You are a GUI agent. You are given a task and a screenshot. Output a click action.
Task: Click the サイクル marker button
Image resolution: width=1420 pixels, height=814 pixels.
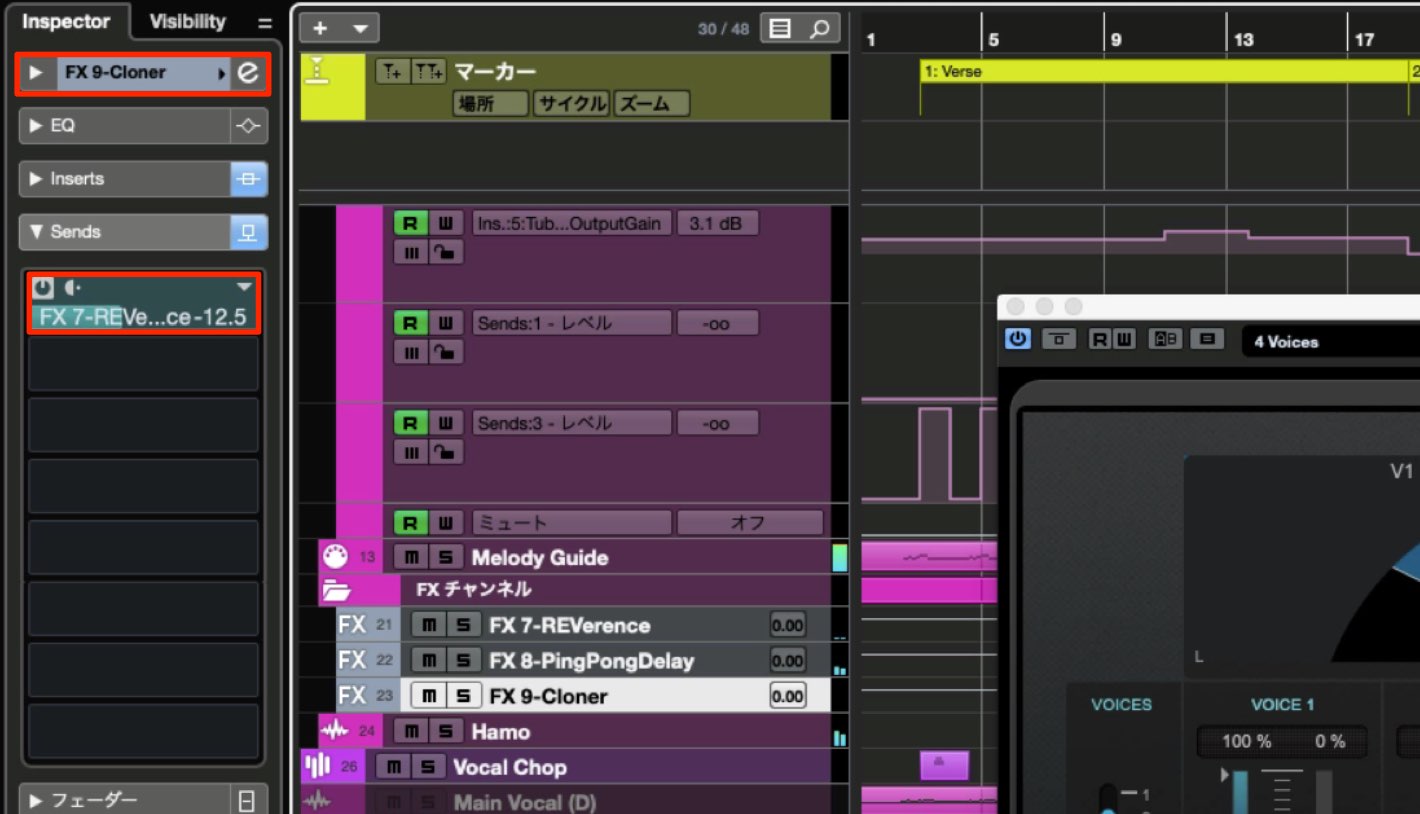tap(571, 103)
